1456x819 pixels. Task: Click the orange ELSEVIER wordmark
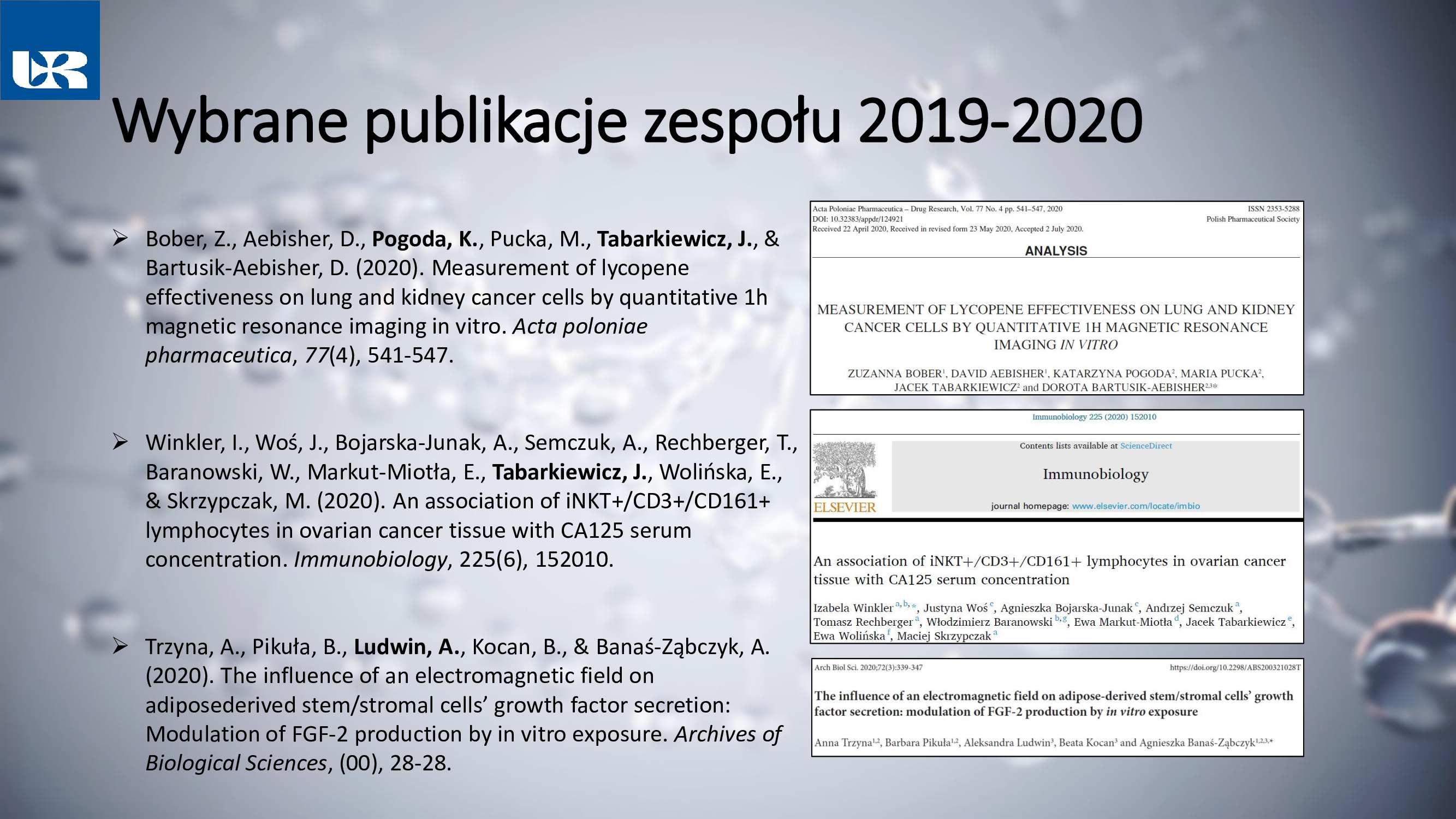pos(845,507)
